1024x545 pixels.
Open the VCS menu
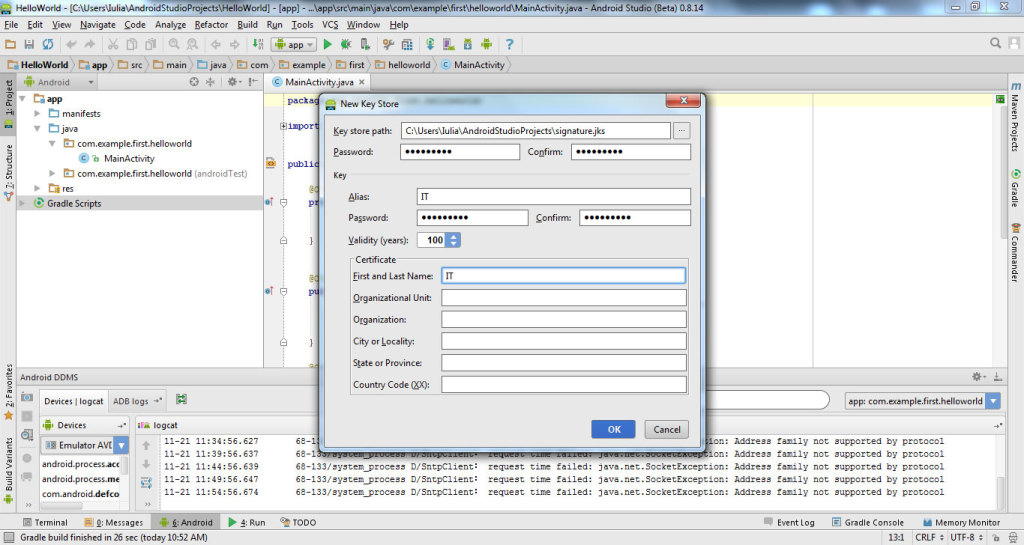point(330,25)
